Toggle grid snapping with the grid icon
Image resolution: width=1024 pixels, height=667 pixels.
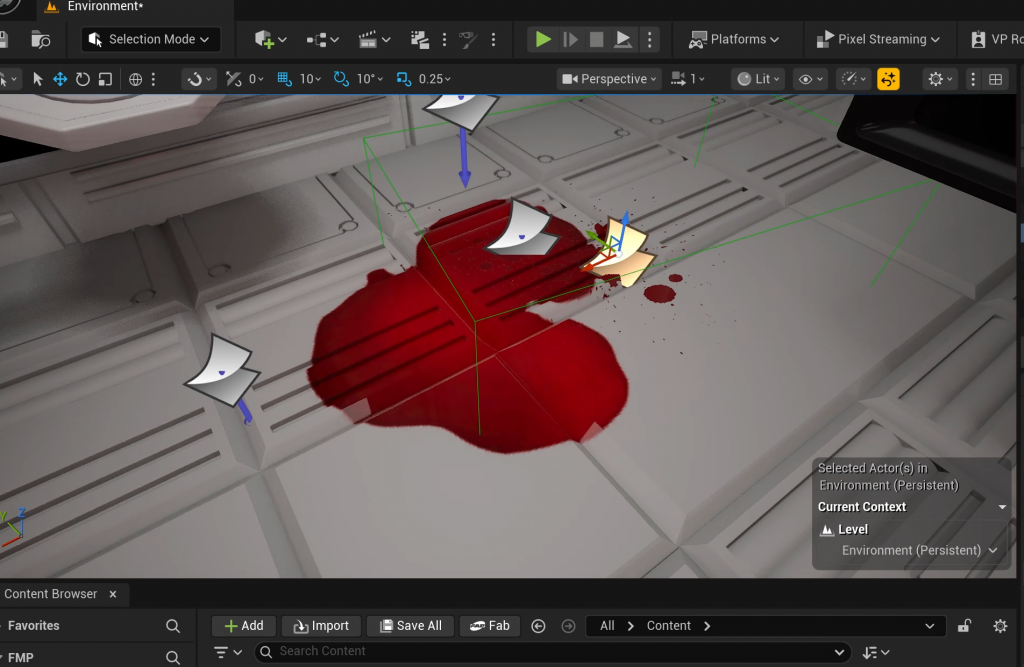coord(284,79)
